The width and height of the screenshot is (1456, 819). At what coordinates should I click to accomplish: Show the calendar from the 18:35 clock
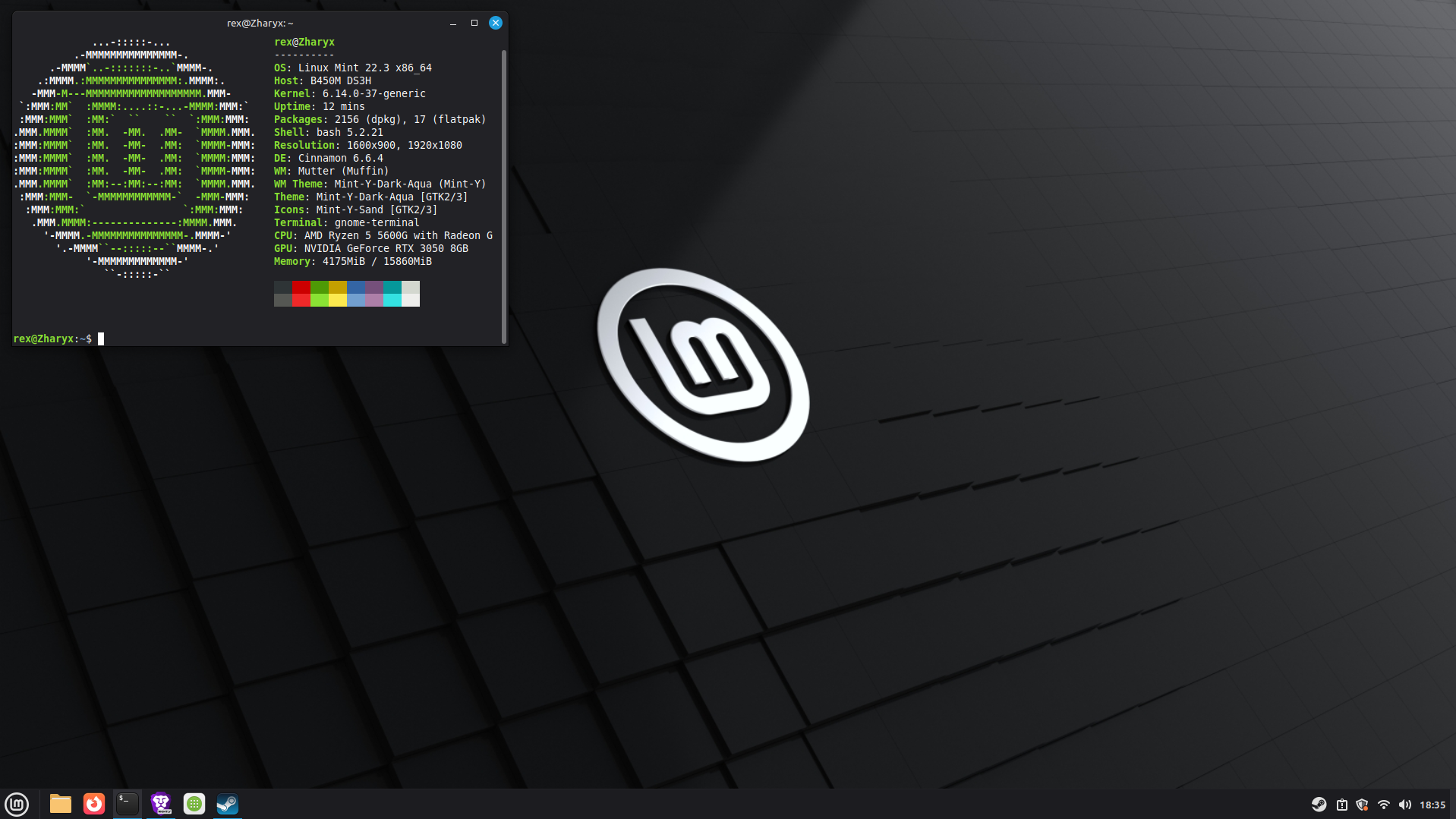tap(1432, 805)
